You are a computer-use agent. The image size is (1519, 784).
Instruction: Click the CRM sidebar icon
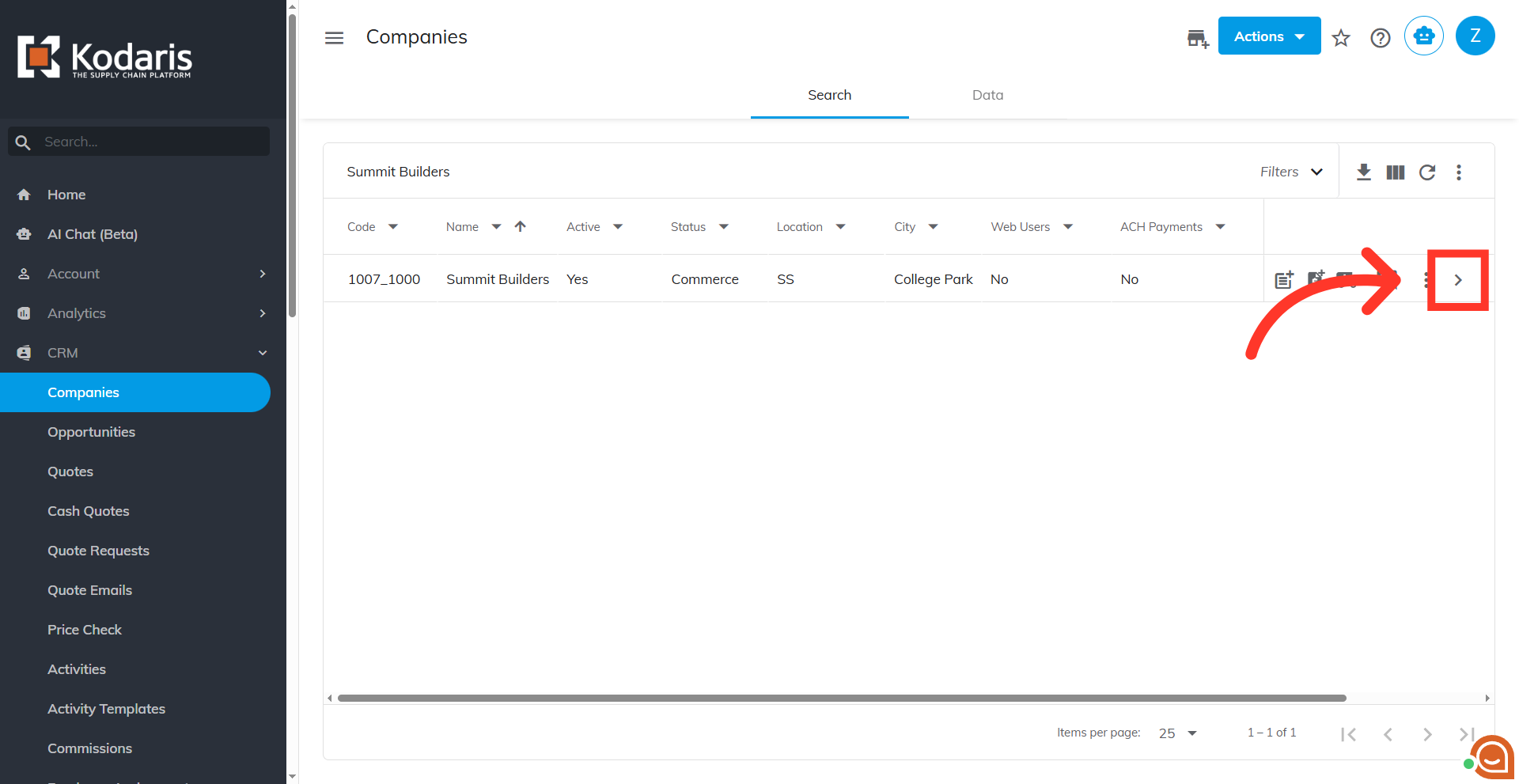point(24,353)
